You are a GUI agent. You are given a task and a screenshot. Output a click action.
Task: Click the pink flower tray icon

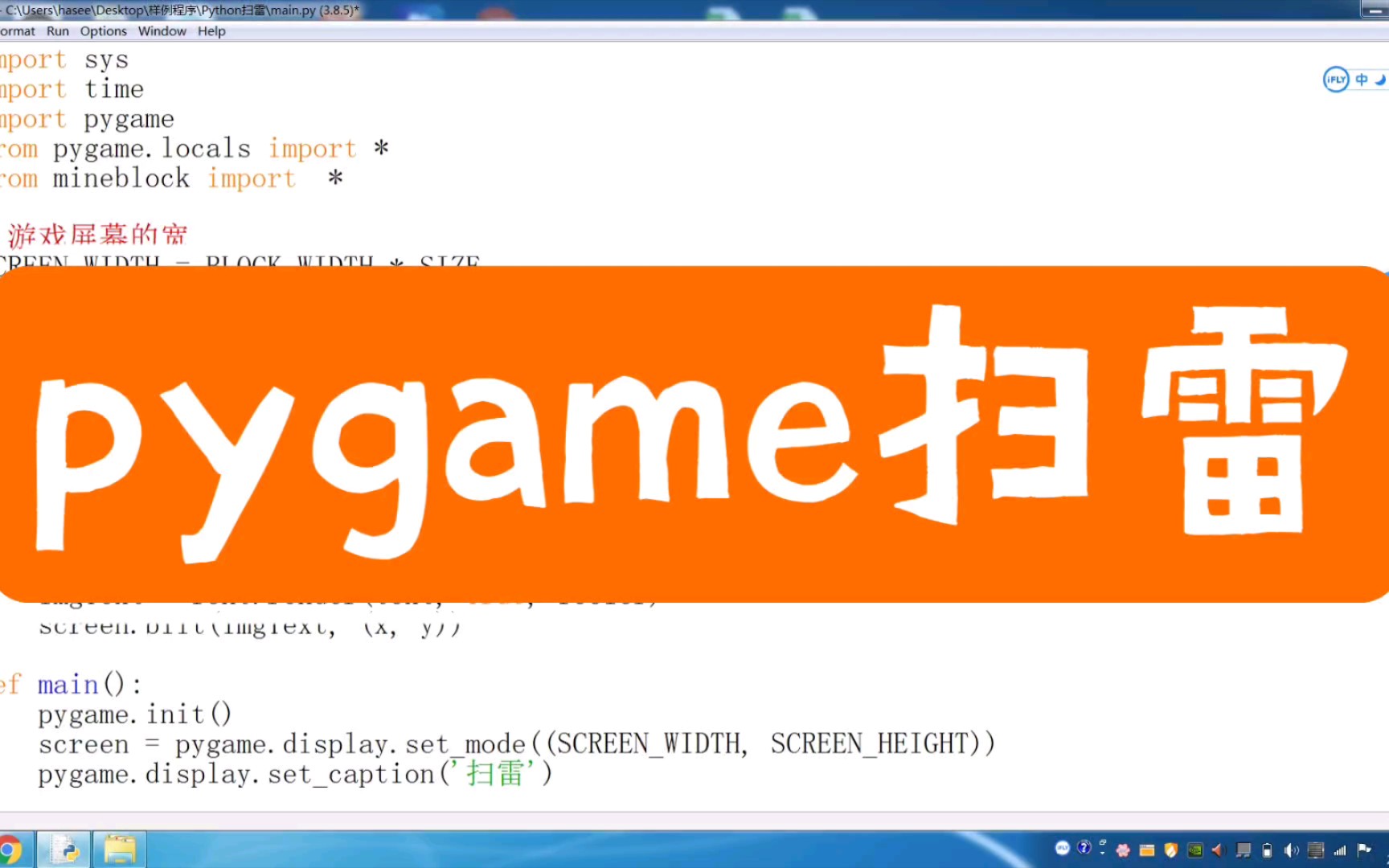coord(1123,850)
